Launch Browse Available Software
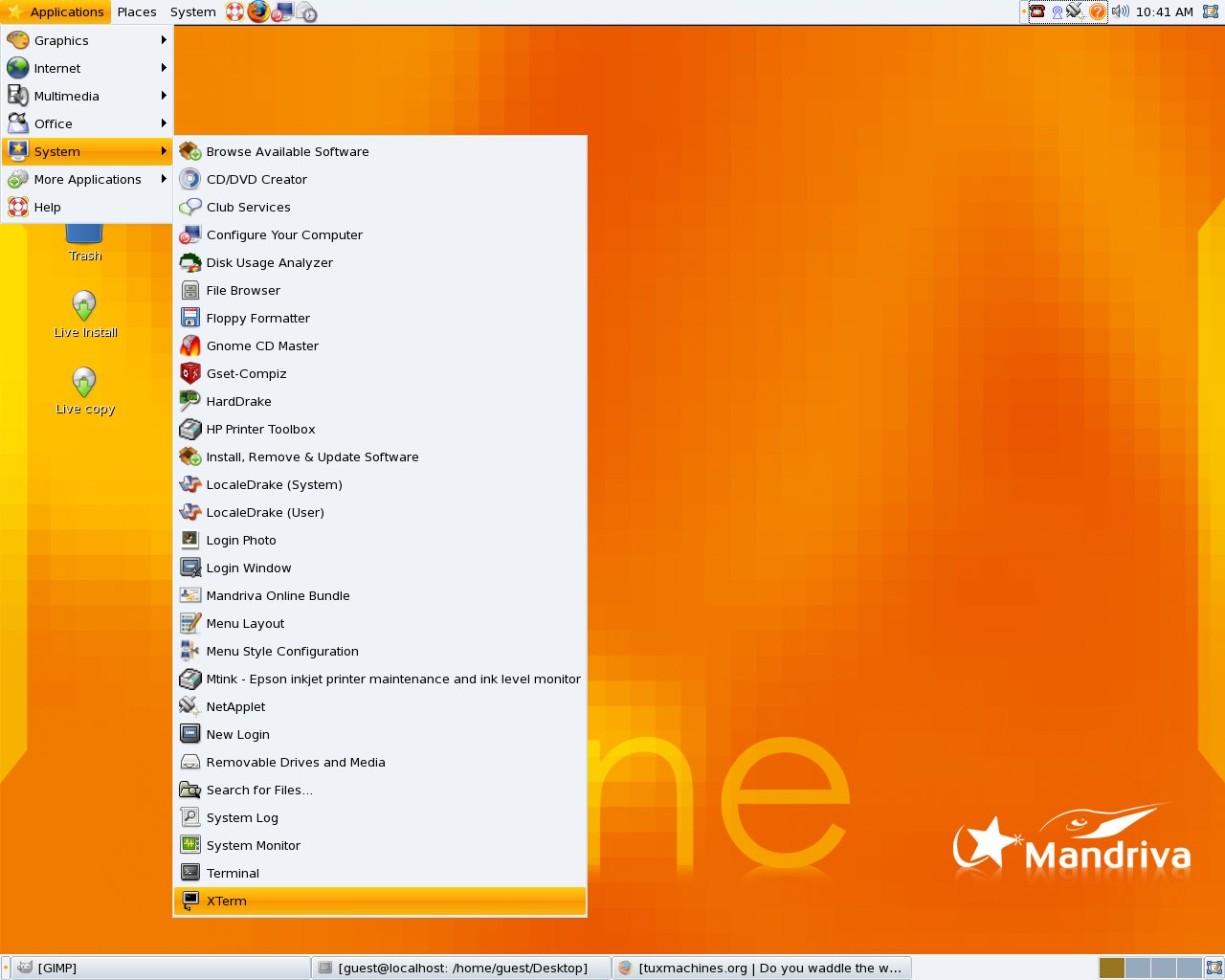 (x=380, y=151)
